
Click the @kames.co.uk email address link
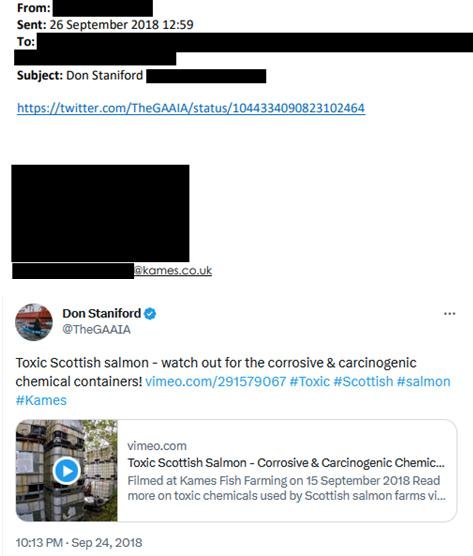173,270
